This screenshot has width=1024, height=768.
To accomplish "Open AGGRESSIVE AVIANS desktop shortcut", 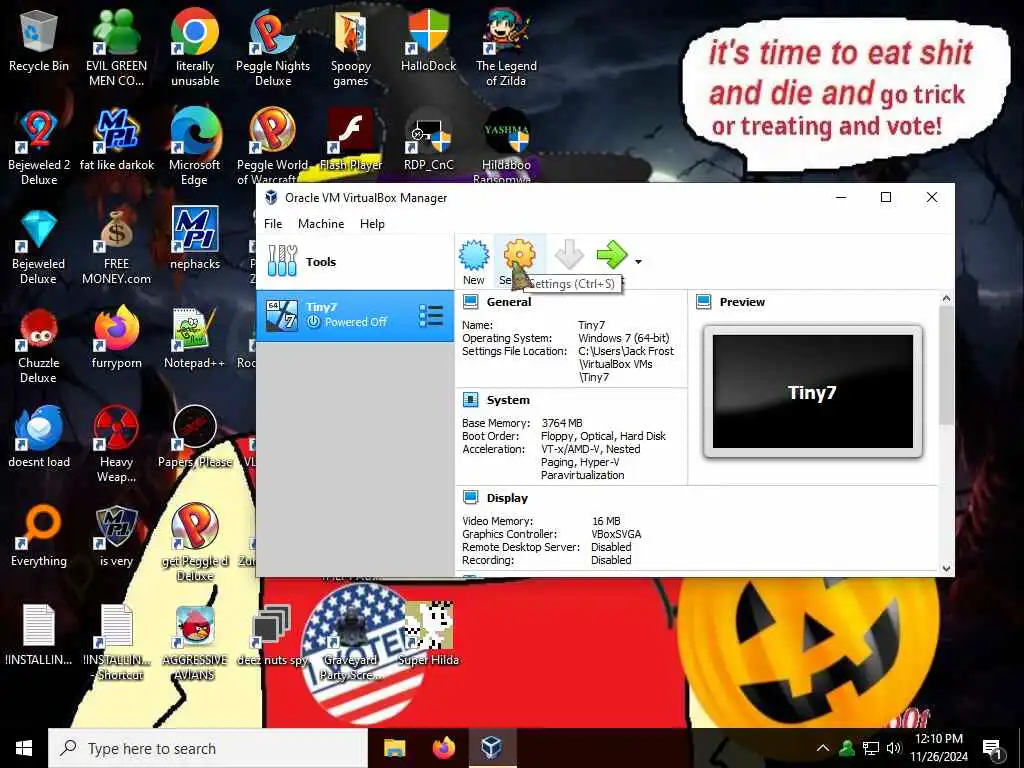I will point(195,644).
